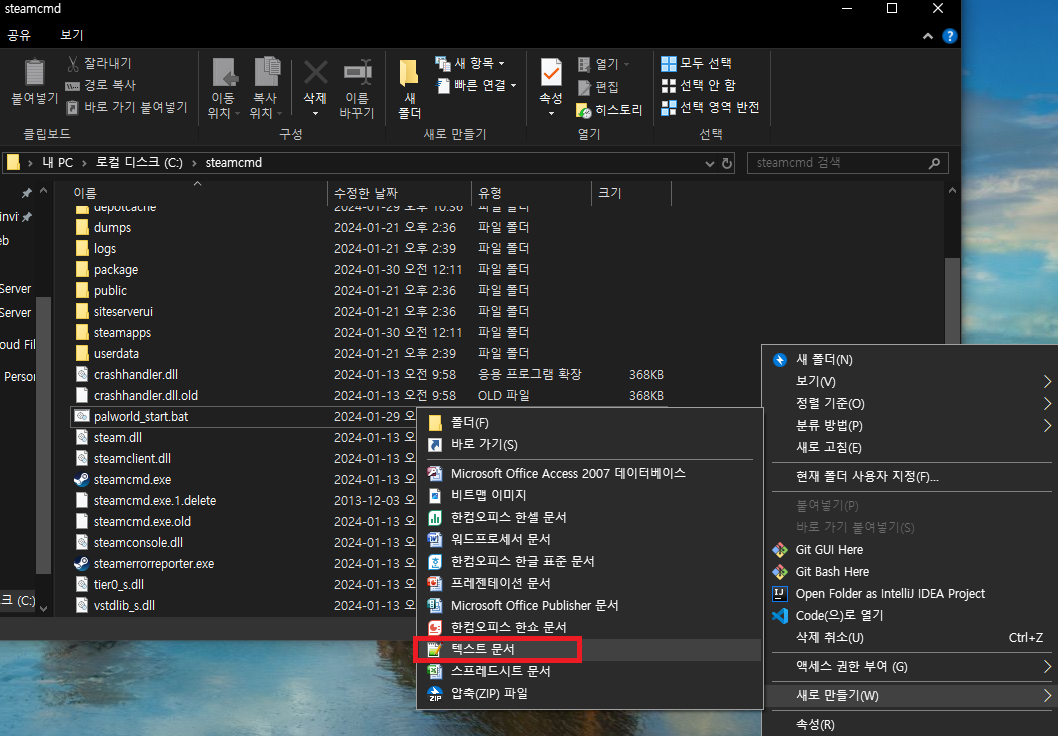Select the dumps folder

pos(112,227)
